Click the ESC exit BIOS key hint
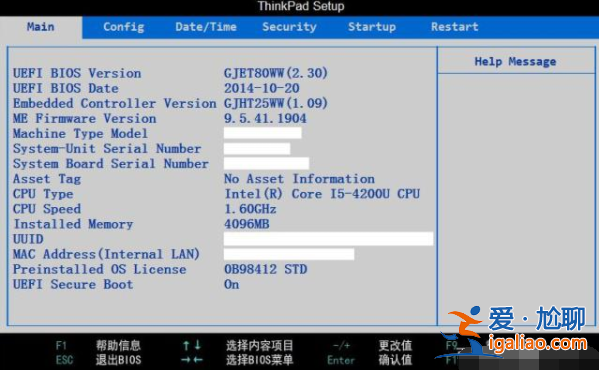The width and height of the screenshot is (599, 370). pos(64,360)
